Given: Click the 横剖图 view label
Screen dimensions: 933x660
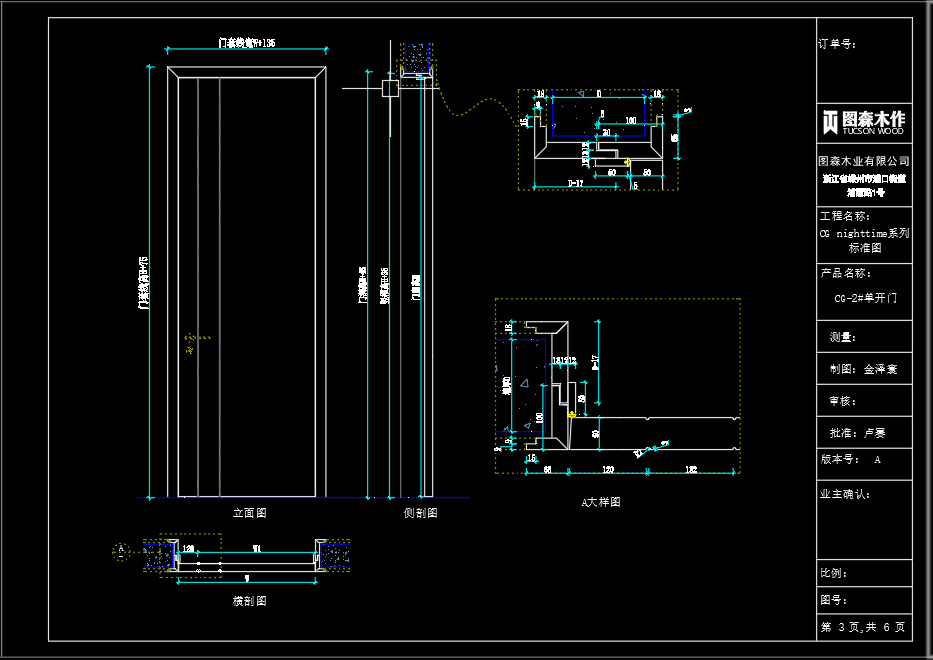Looking at the screenshot, I should click(249, 601).
